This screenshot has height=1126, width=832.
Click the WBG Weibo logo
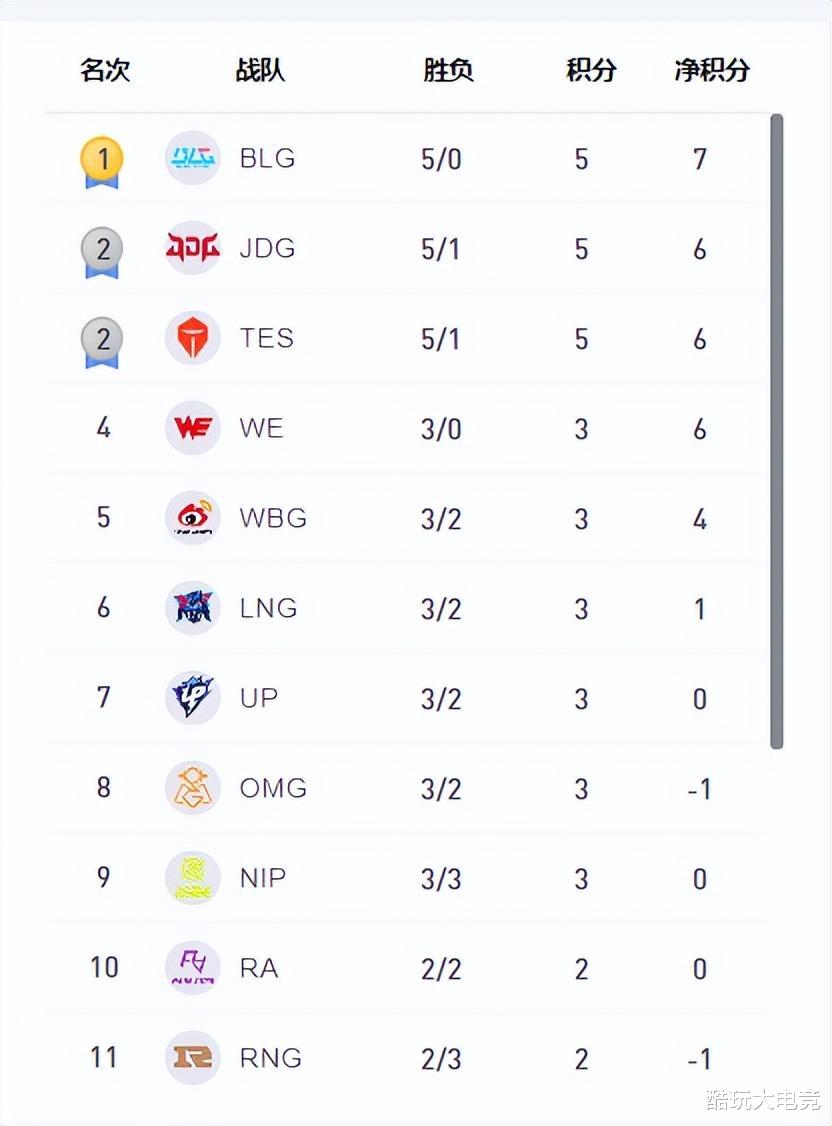click(192, 518)
